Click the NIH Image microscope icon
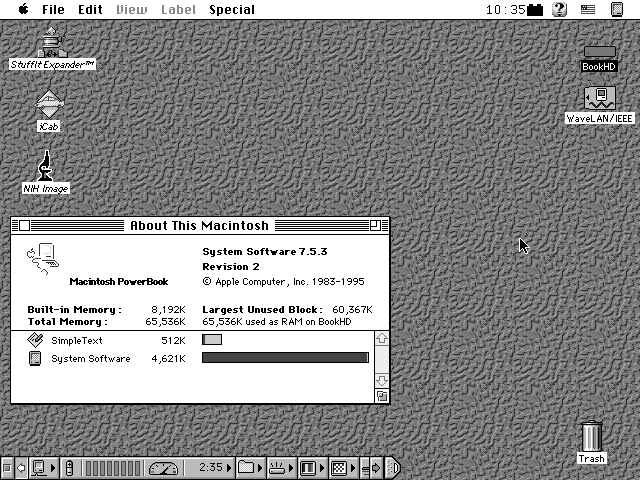The image size is (640, 480). tap(45, 165)
